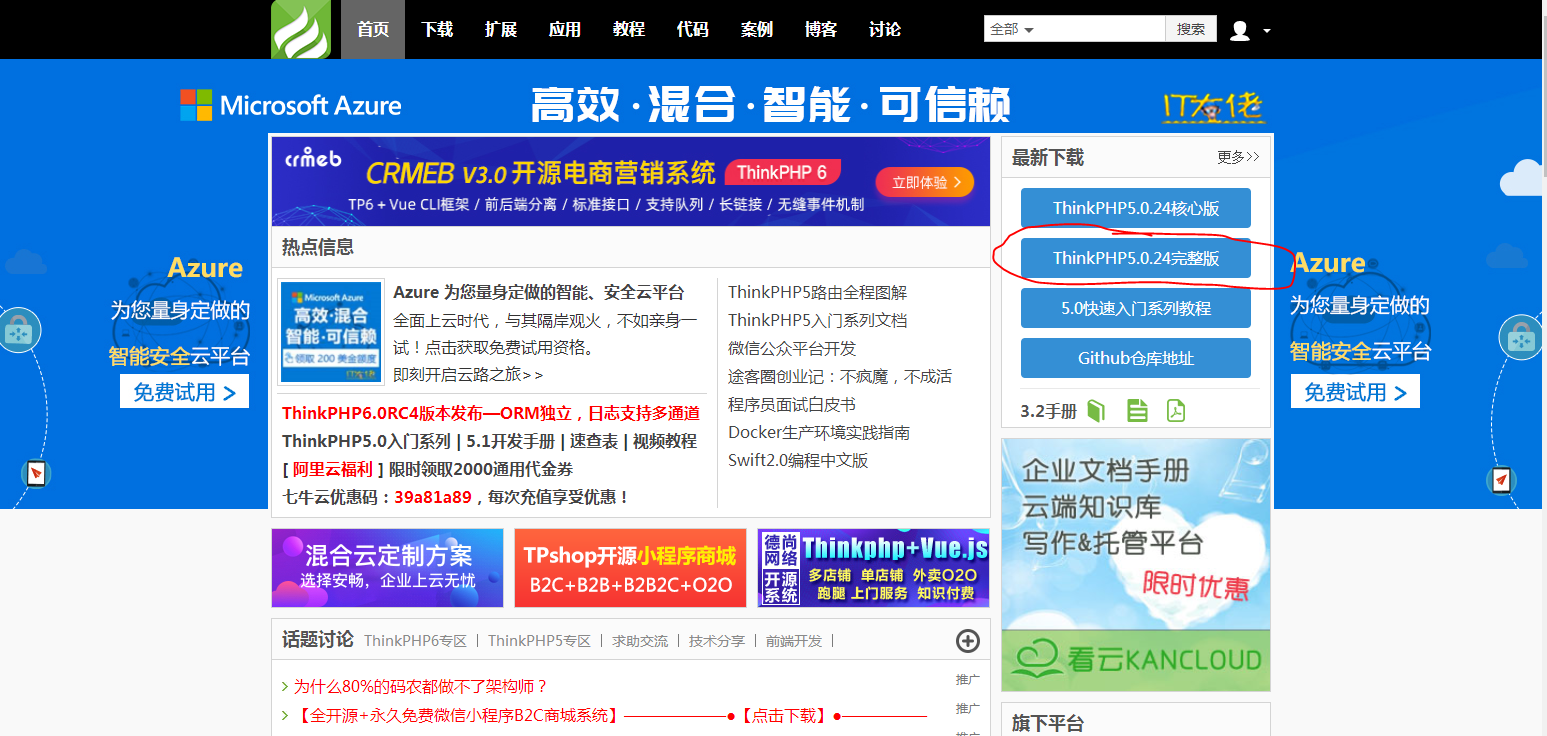The image size is (1547, 736).
Task: Open the ThinkPHP5.0入门系列 link
Action: [x=366, y=441]
